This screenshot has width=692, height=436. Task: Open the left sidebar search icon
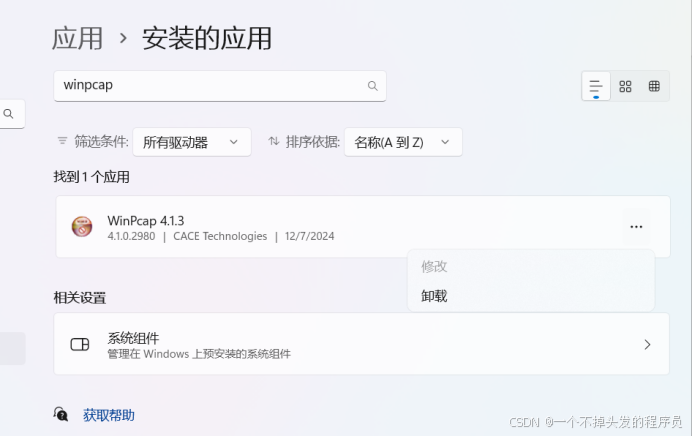point(8,114)
